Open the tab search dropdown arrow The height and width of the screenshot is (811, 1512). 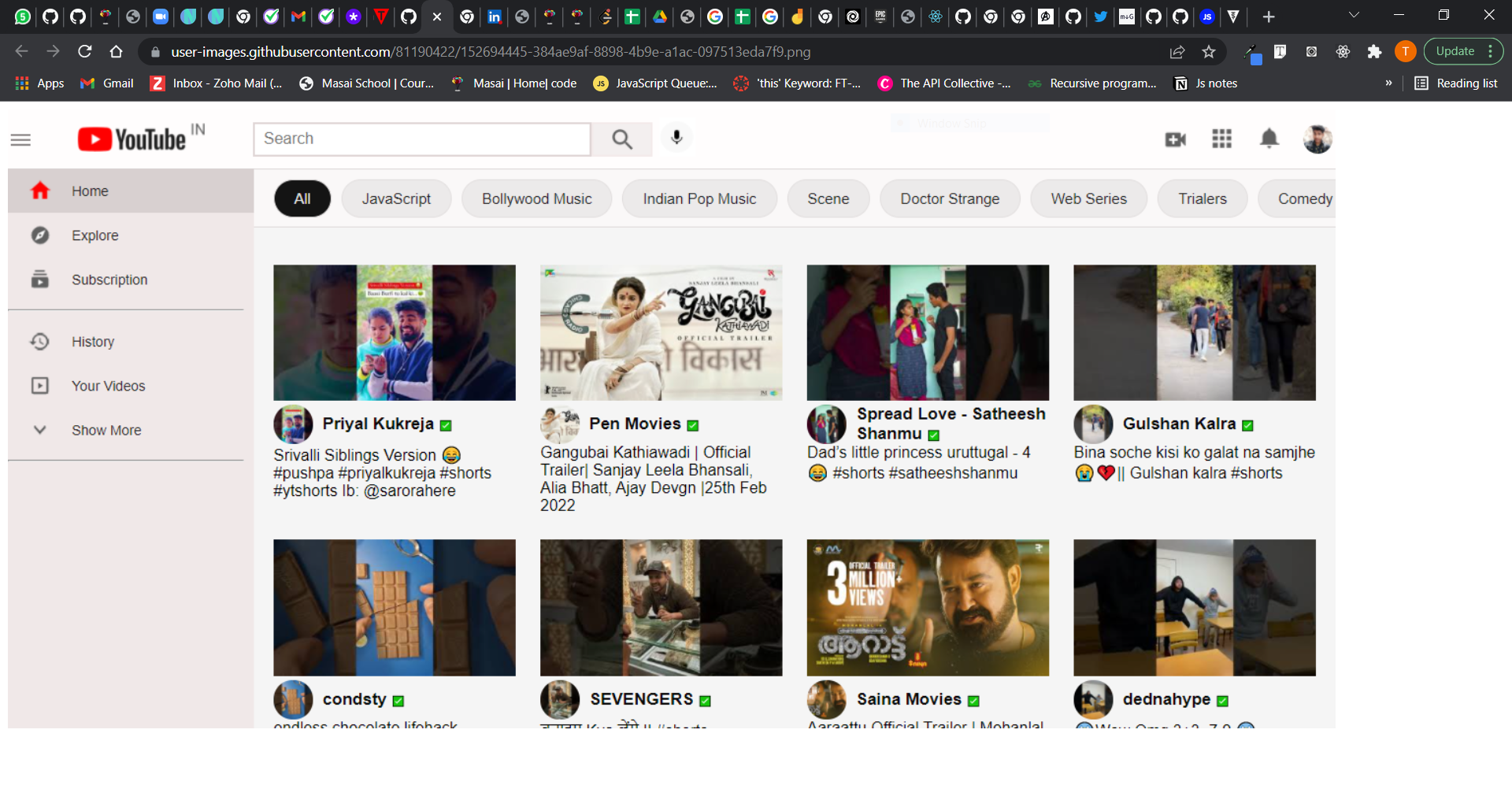point(1354,16)
